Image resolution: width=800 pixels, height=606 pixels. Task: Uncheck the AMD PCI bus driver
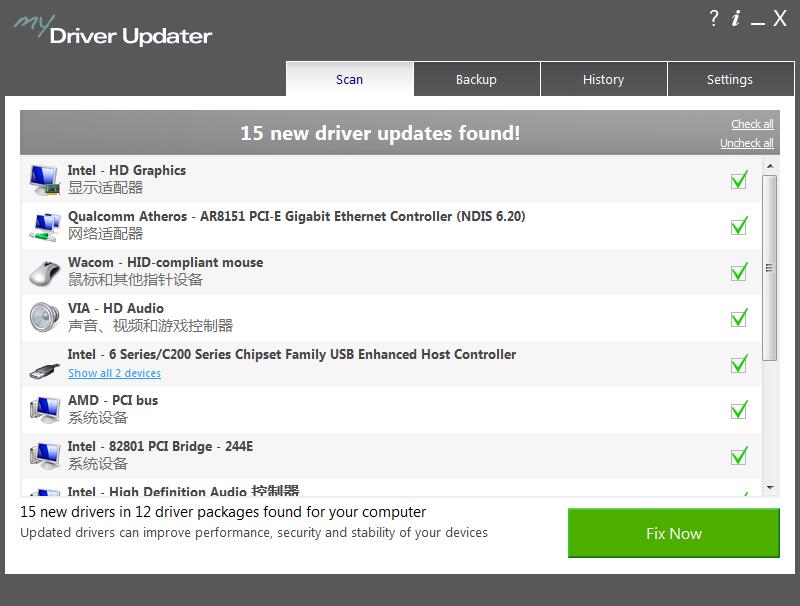pyautogui.click(x=739, y=409)
